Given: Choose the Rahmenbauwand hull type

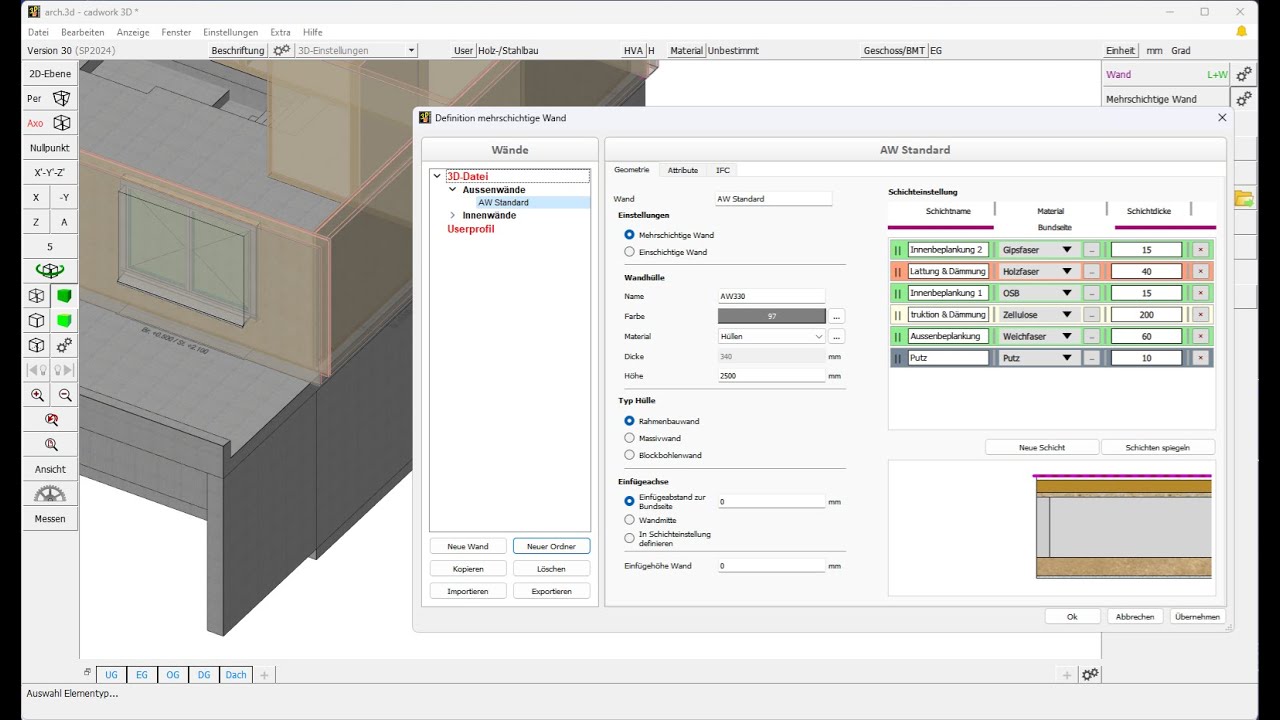Looking at the screenshot, I should point(629,421).
